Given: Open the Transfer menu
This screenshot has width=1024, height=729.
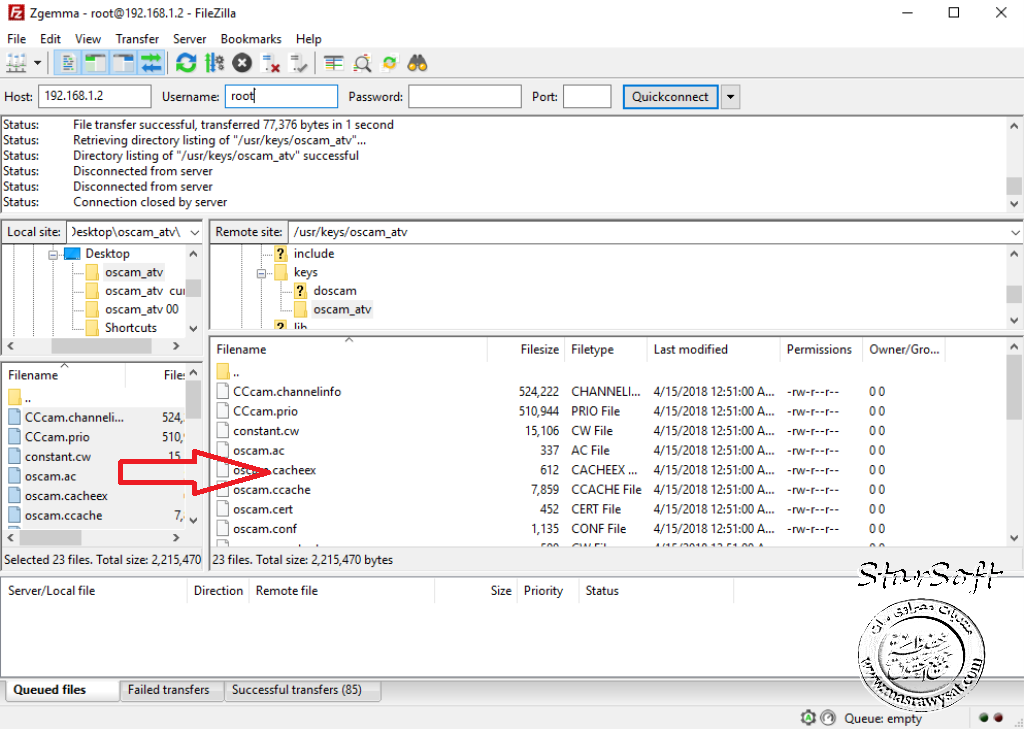Looking at the screenshot, I should (x=137, y=39).
